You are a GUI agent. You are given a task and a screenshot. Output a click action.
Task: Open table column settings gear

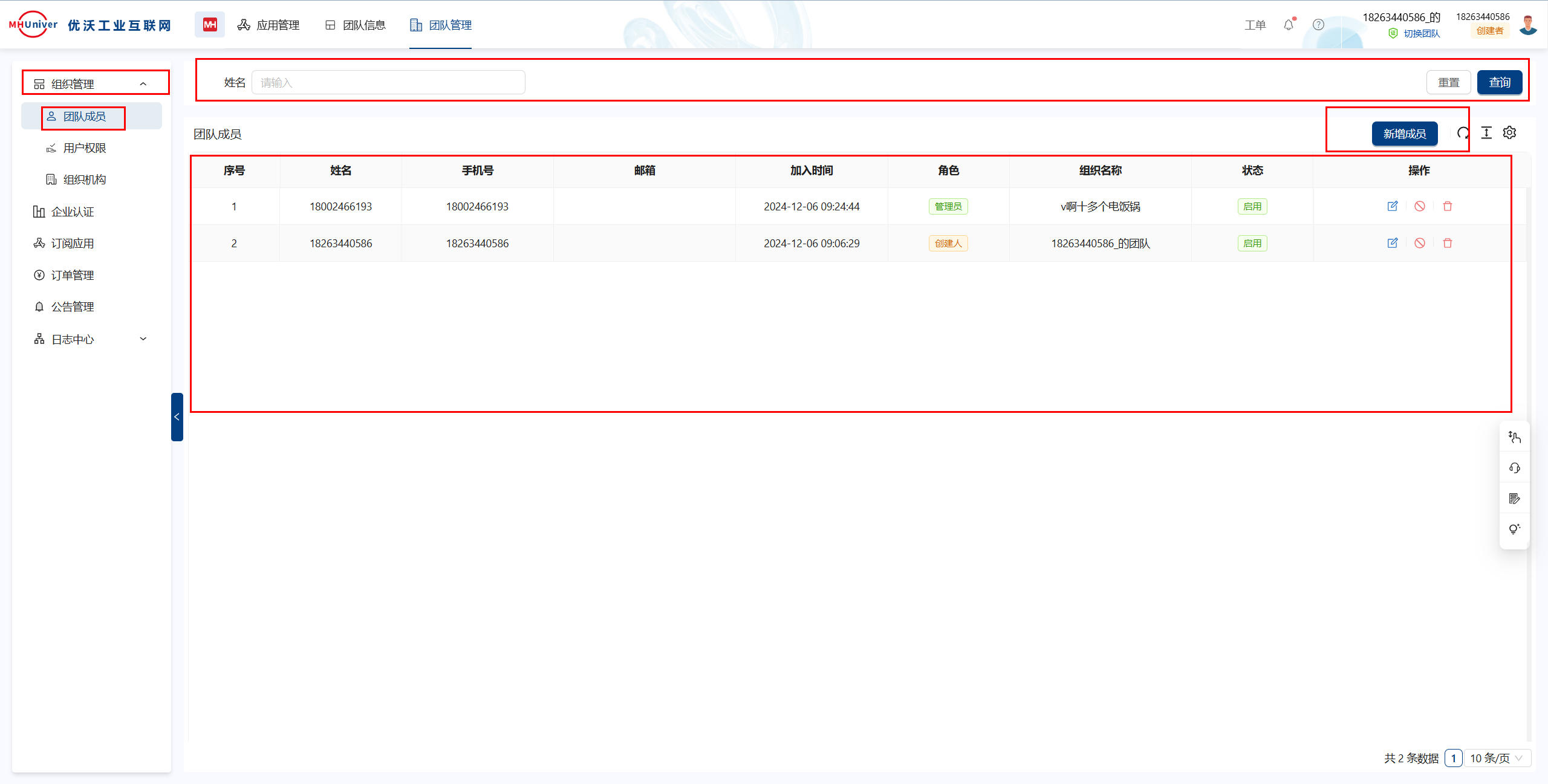(1510, 133)
